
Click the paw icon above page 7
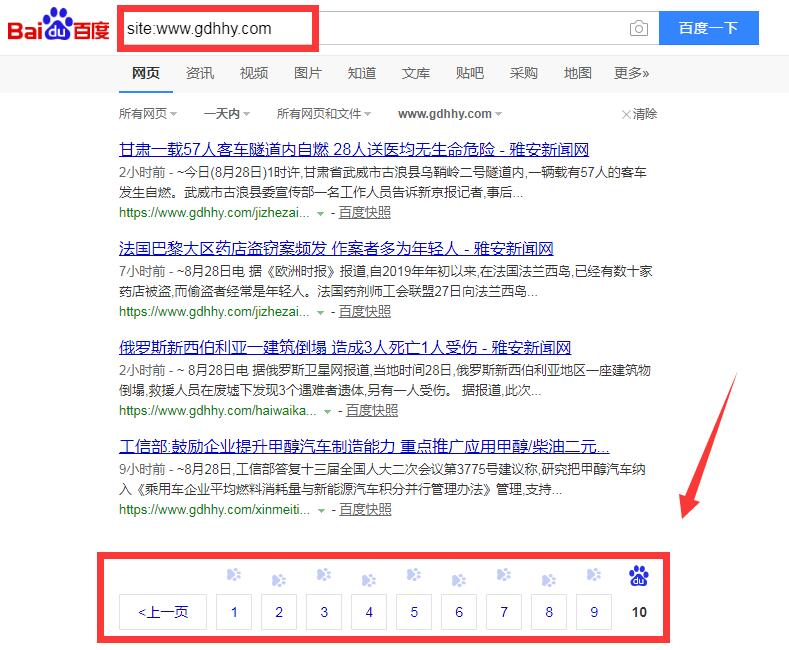point(504,575)
